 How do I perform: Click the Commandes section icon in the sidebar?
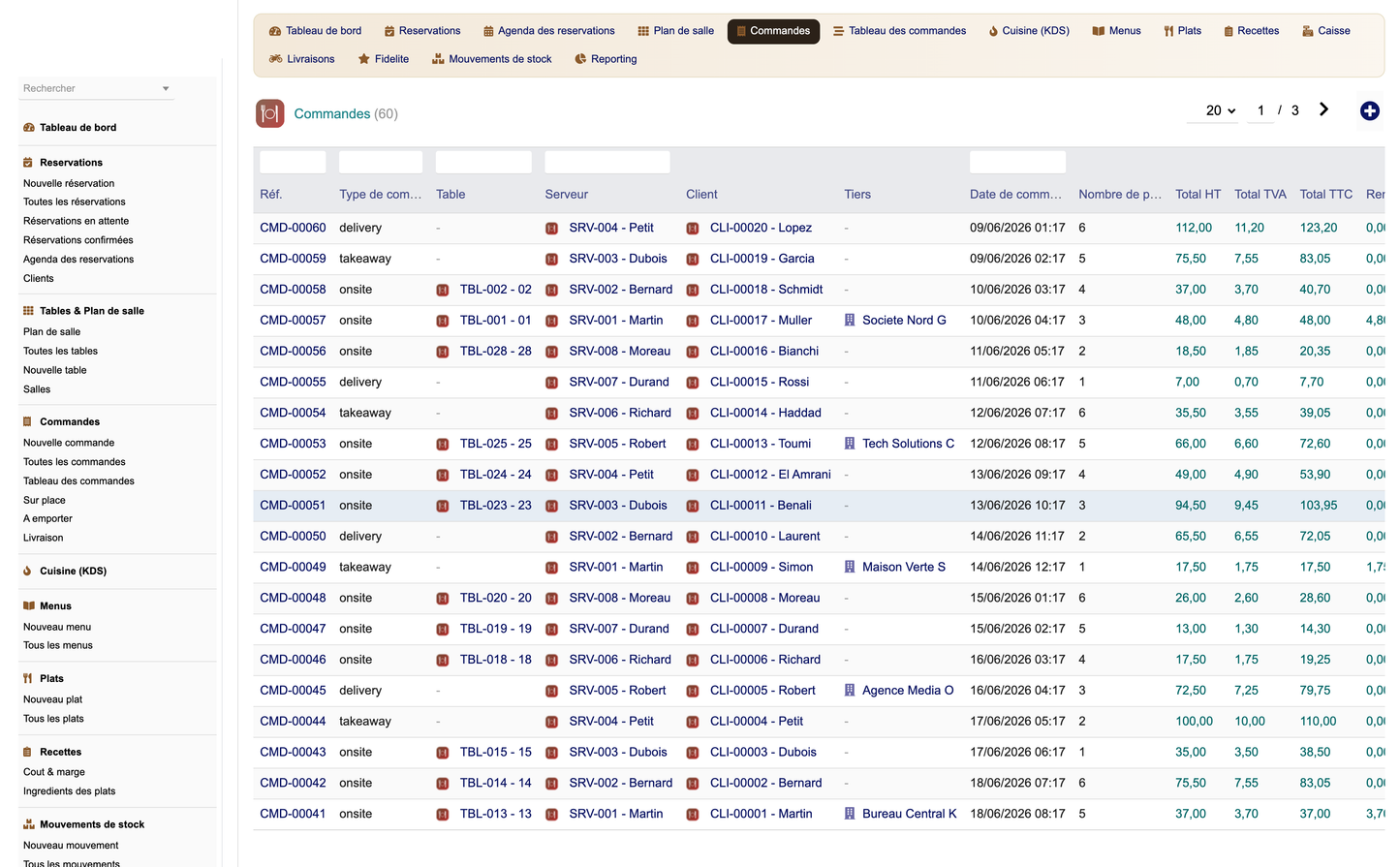(27, 422)
